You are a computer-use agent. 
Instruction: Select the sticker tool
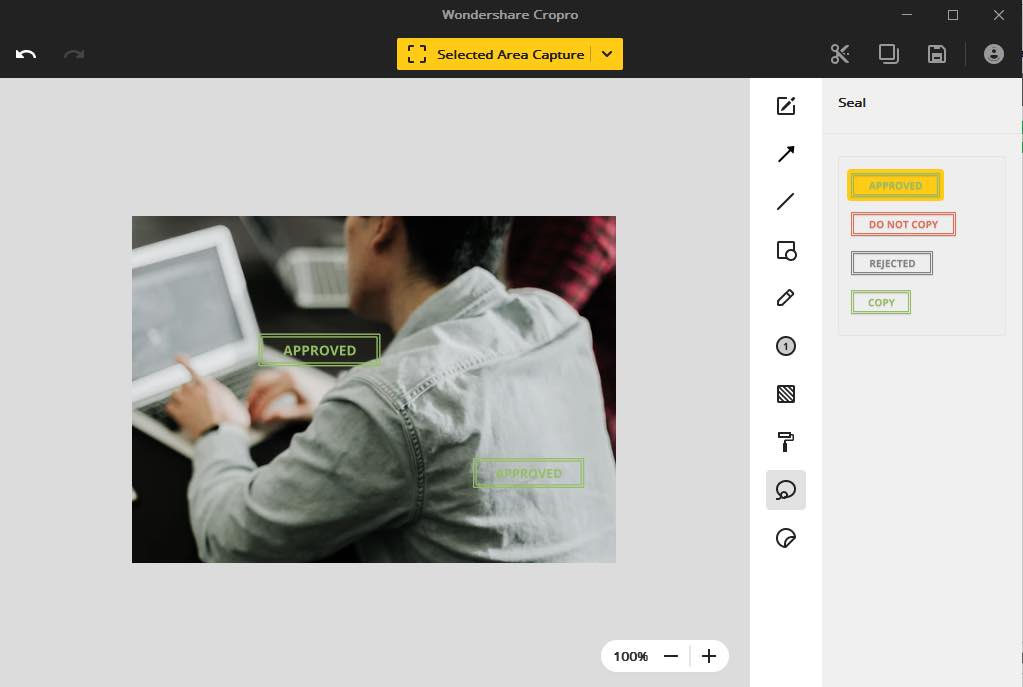tap(786, 538)
